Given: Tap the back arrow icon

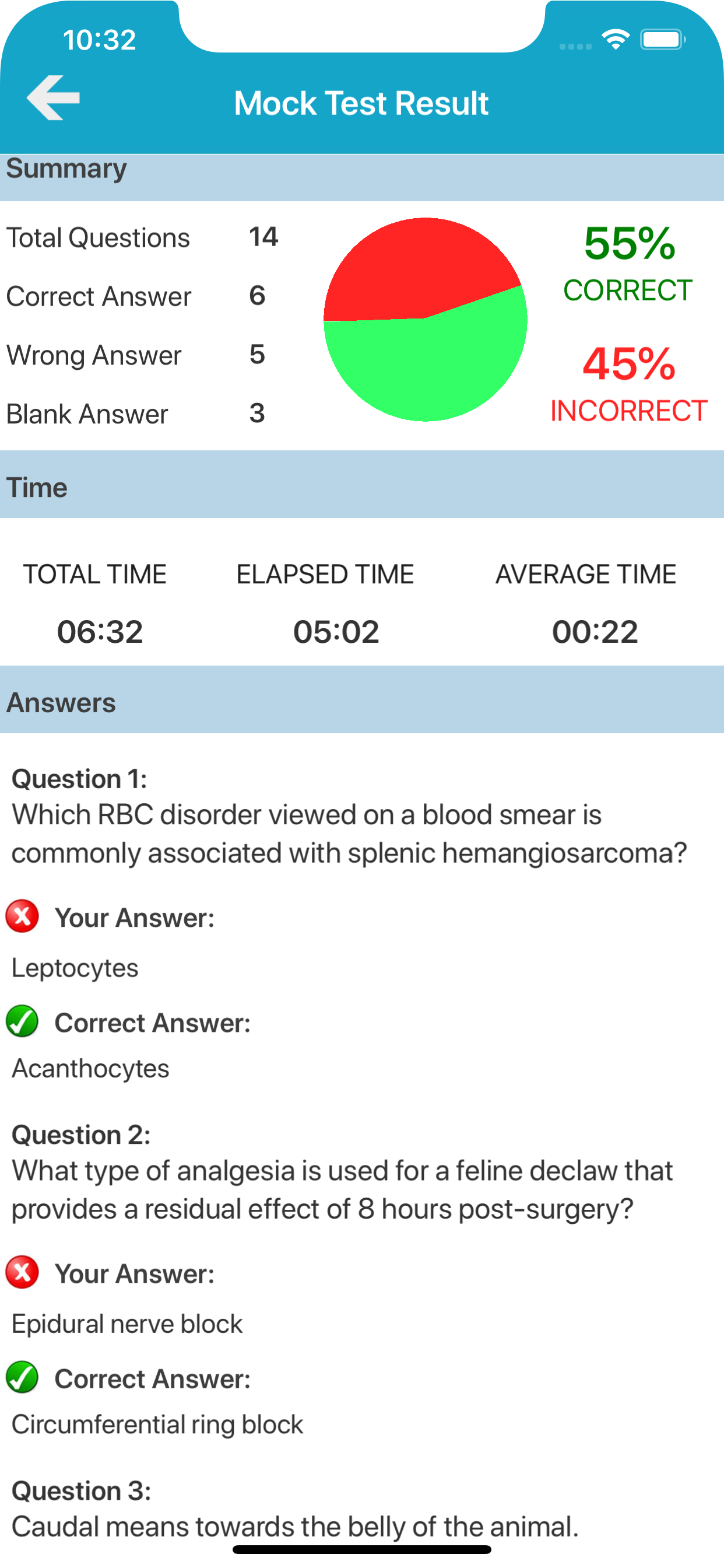Looking at the screenshot, I should [x=54, y=98].
